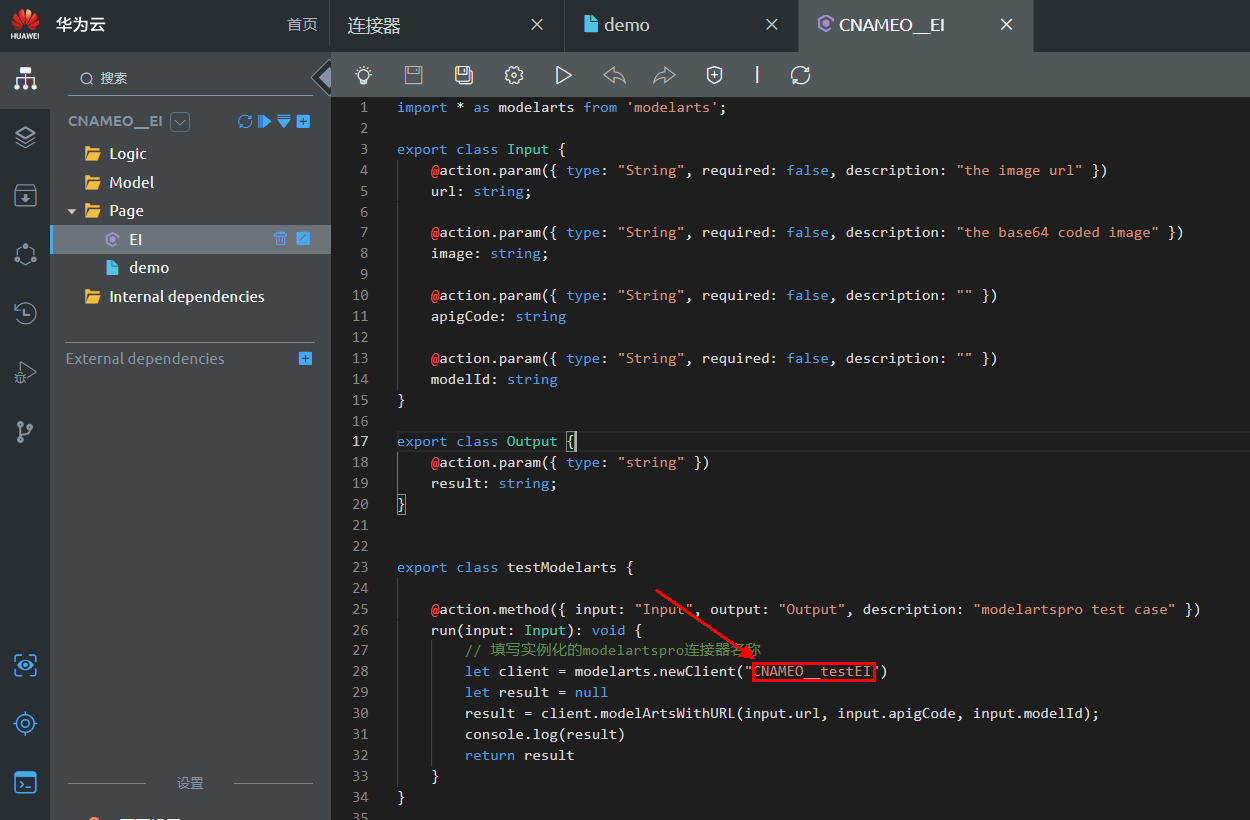Open the debug bug-play icon in left sidebar
The width and height of the screenshot is (1250, 820).
click(x=25, y=373)
